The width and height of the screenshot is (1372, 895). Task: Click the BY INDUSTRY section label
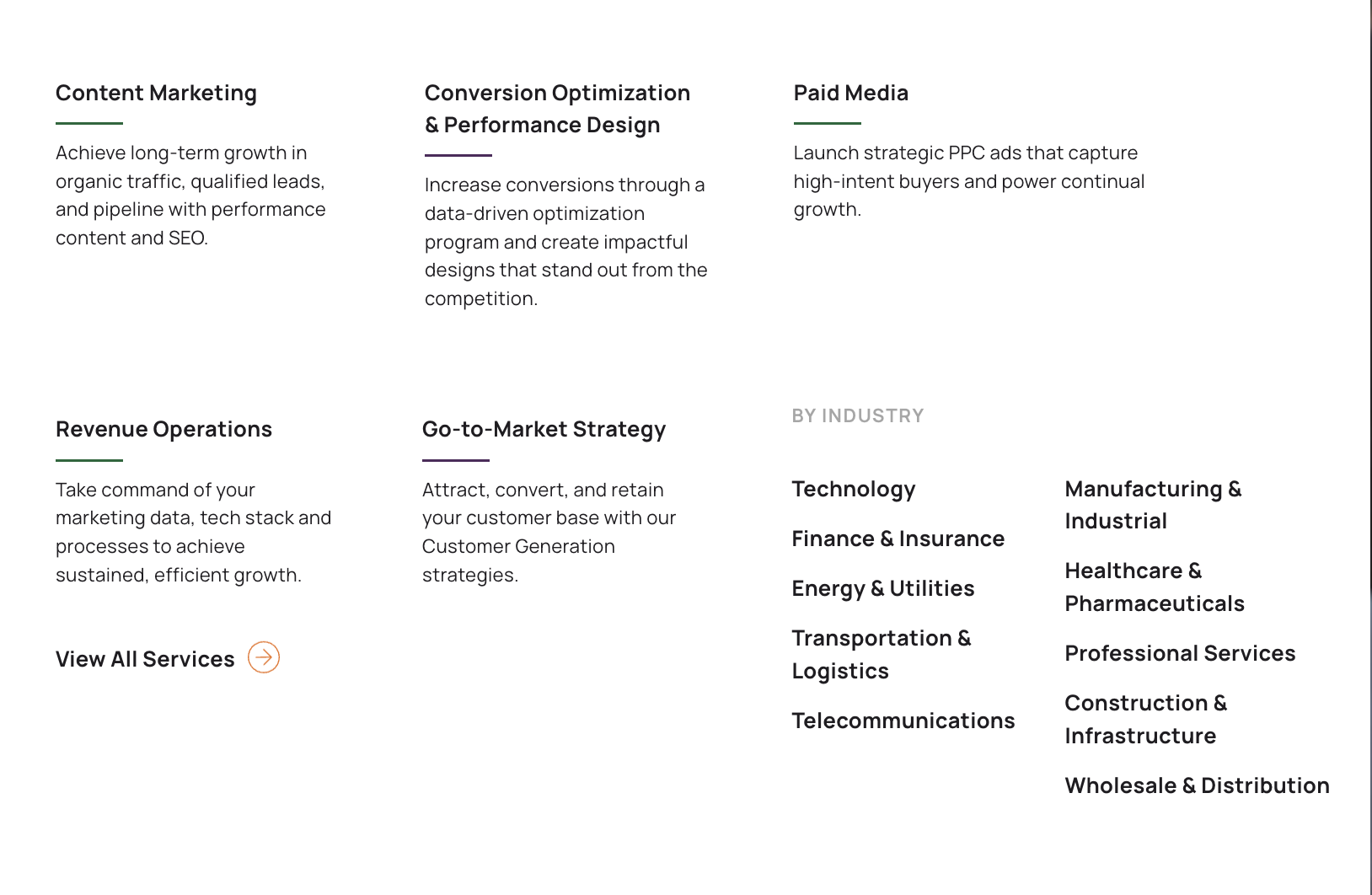[857, 415]
